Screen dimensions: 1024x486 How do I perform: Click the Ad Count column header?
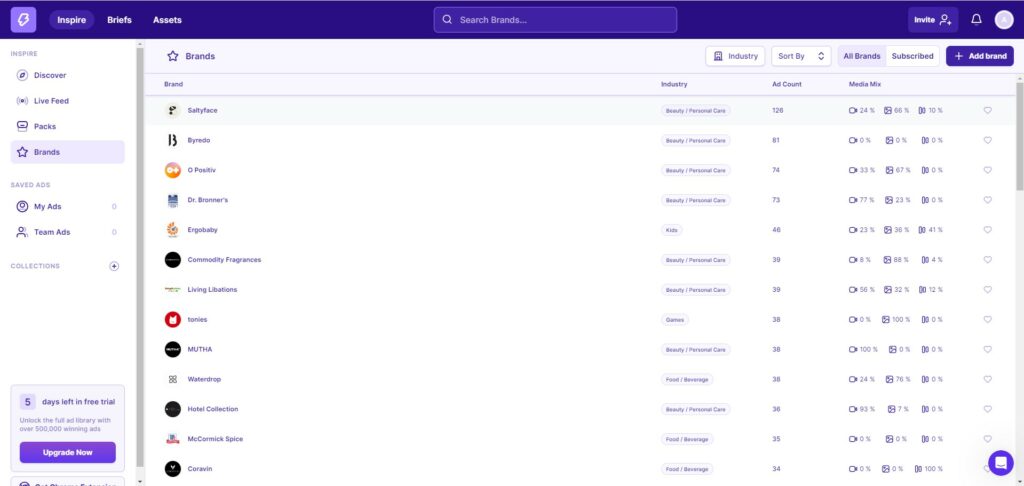[786, 84]
